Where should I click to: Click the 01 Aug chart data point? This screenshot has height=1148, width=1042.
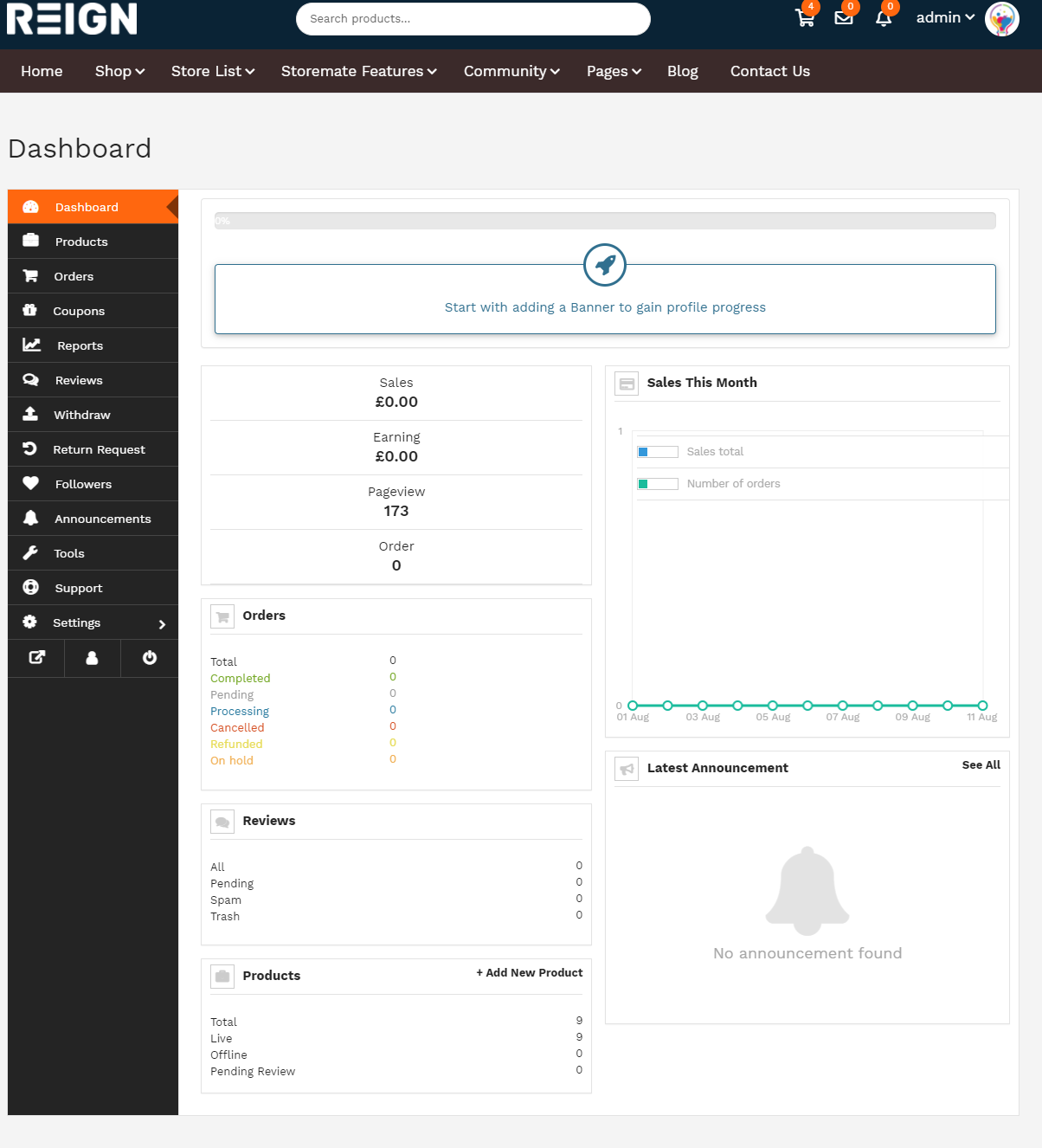tap(633, 706)
